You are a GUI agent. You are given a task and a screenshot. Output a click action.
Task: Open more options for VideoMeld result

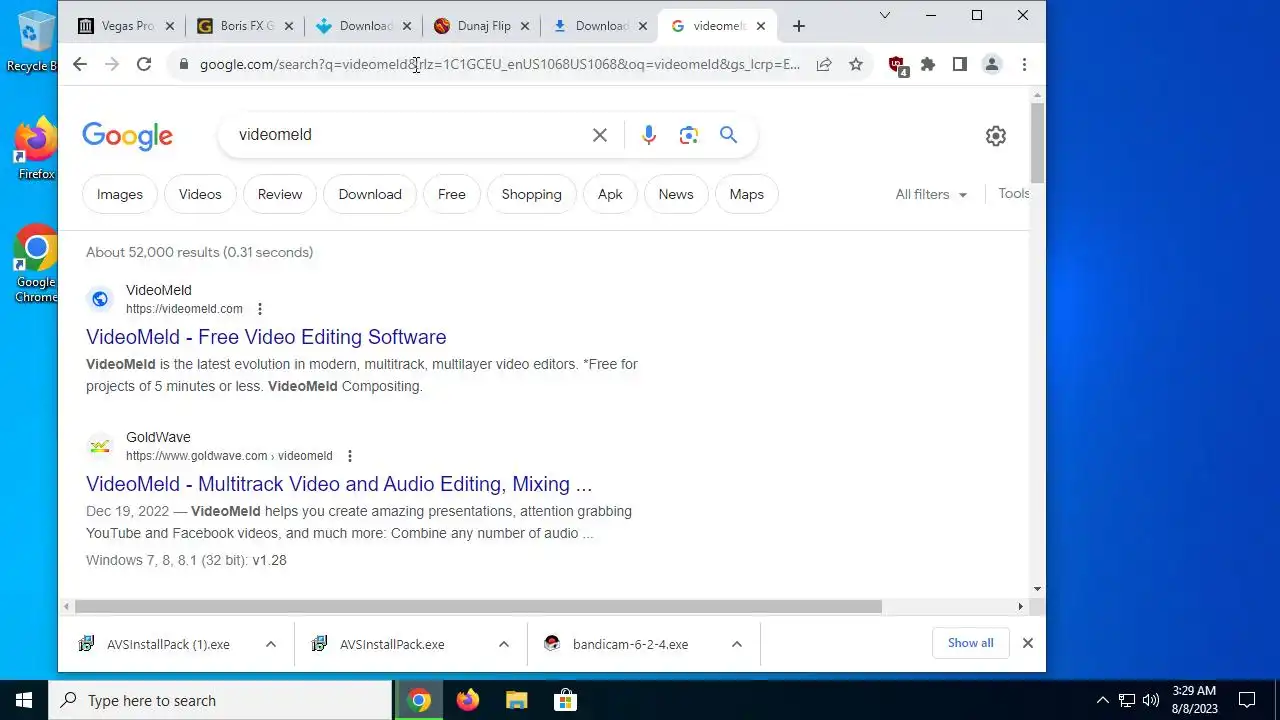point(260,309)
